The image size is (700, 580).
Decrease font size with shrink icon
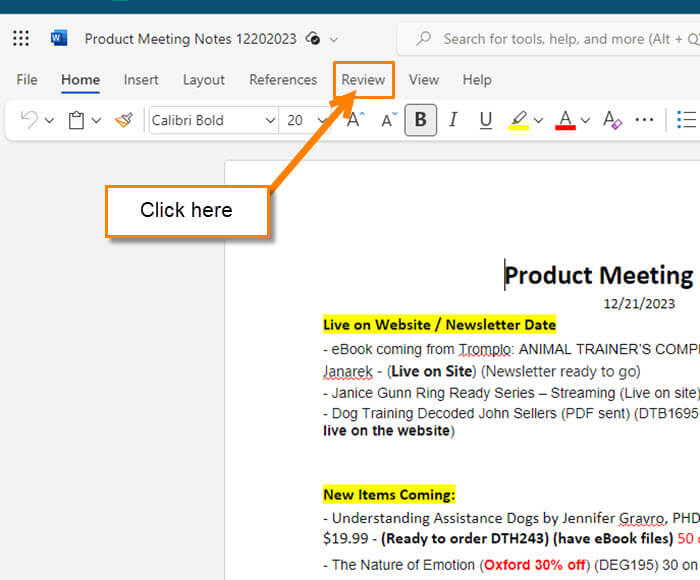388,120
